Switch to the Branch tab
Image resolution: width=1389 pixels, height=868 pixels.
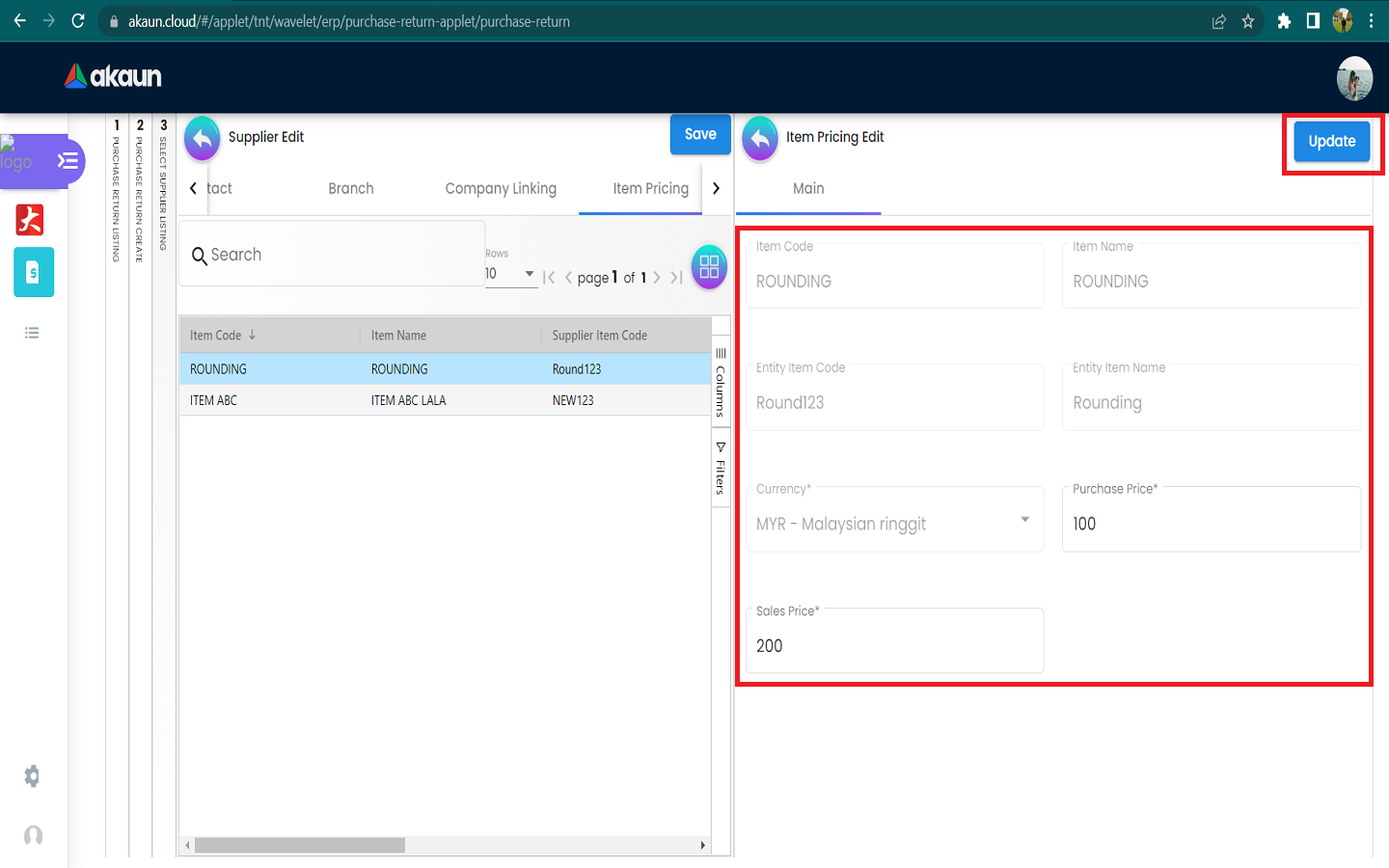click(351, 189)
